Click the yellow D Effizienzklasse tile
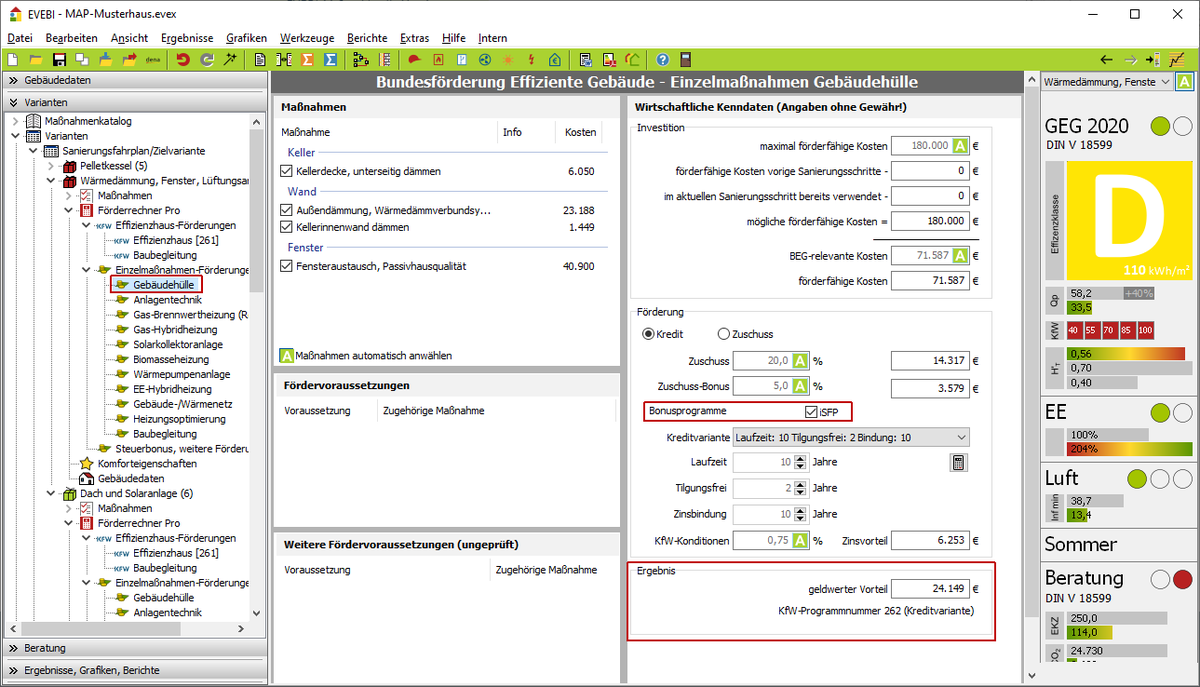Screen dimensions: 1200x687 pos(1129,221)
